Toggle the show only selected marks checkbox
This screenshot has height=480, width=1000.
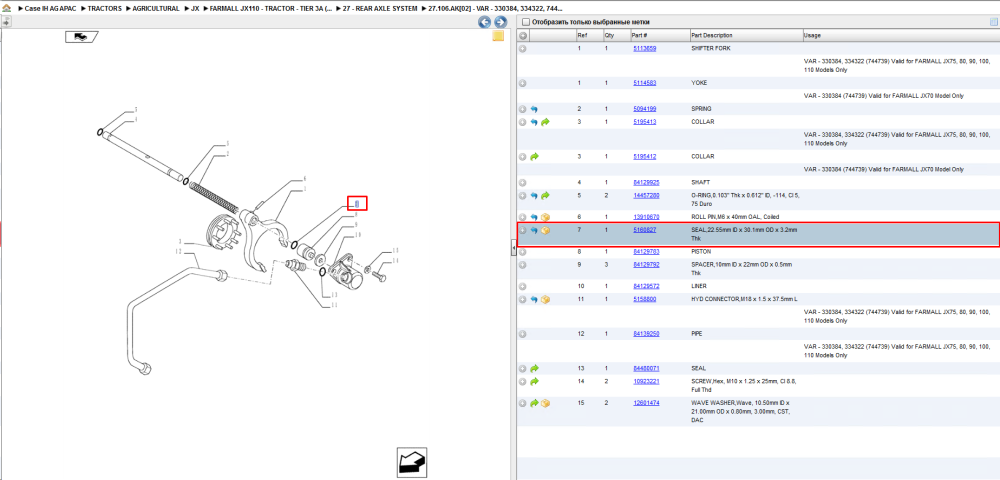tap(526, 22)
